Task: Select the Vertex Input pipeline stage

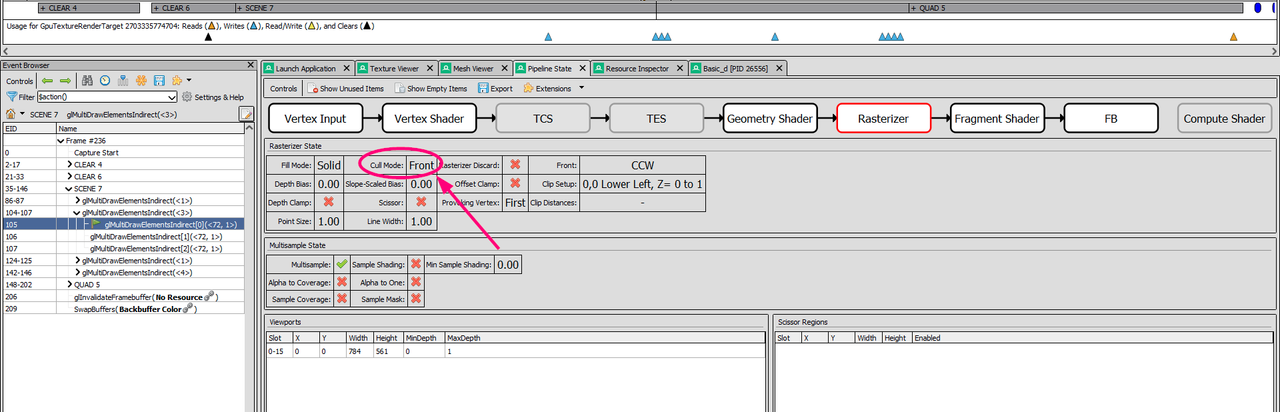Action: [x=315, y=119]
